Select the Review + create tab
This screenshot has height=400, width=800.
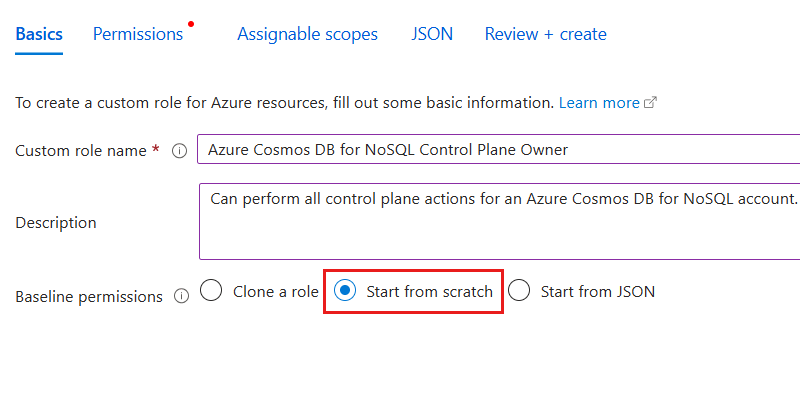545,34
